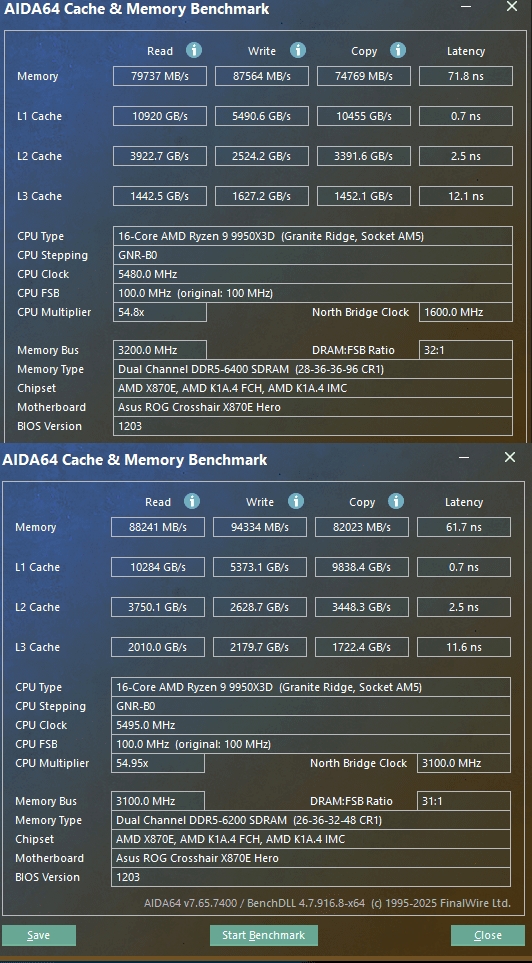
Task: Select L2 read value 3750.1 GB/s
Action: [158, 607]
